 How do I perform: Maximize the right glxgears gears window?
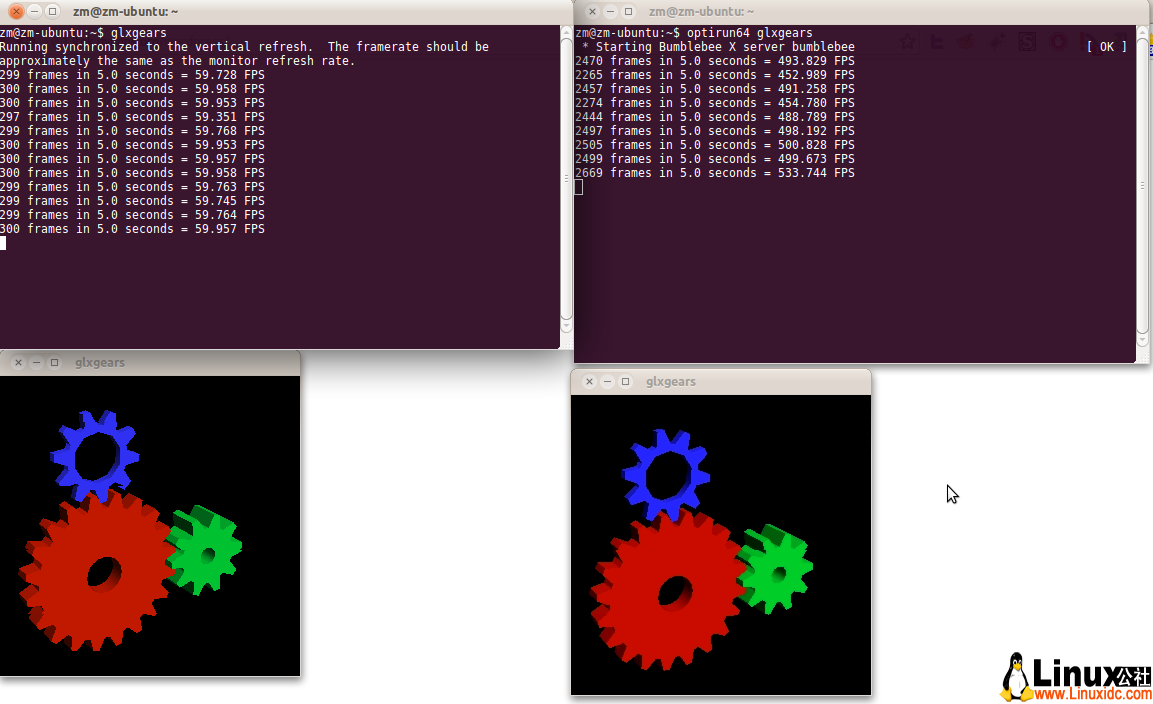(x=626, y=381)
